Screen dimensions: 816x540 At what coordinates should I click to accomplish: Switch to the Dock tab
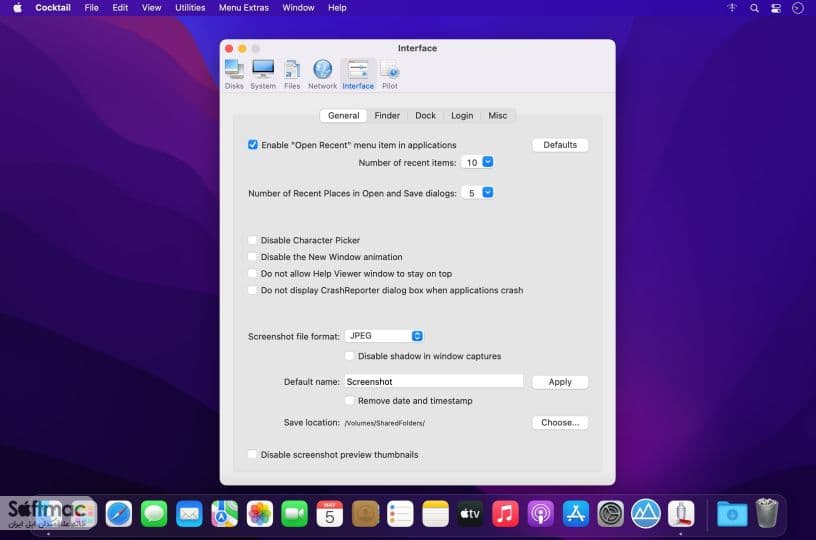pos(425,115)
